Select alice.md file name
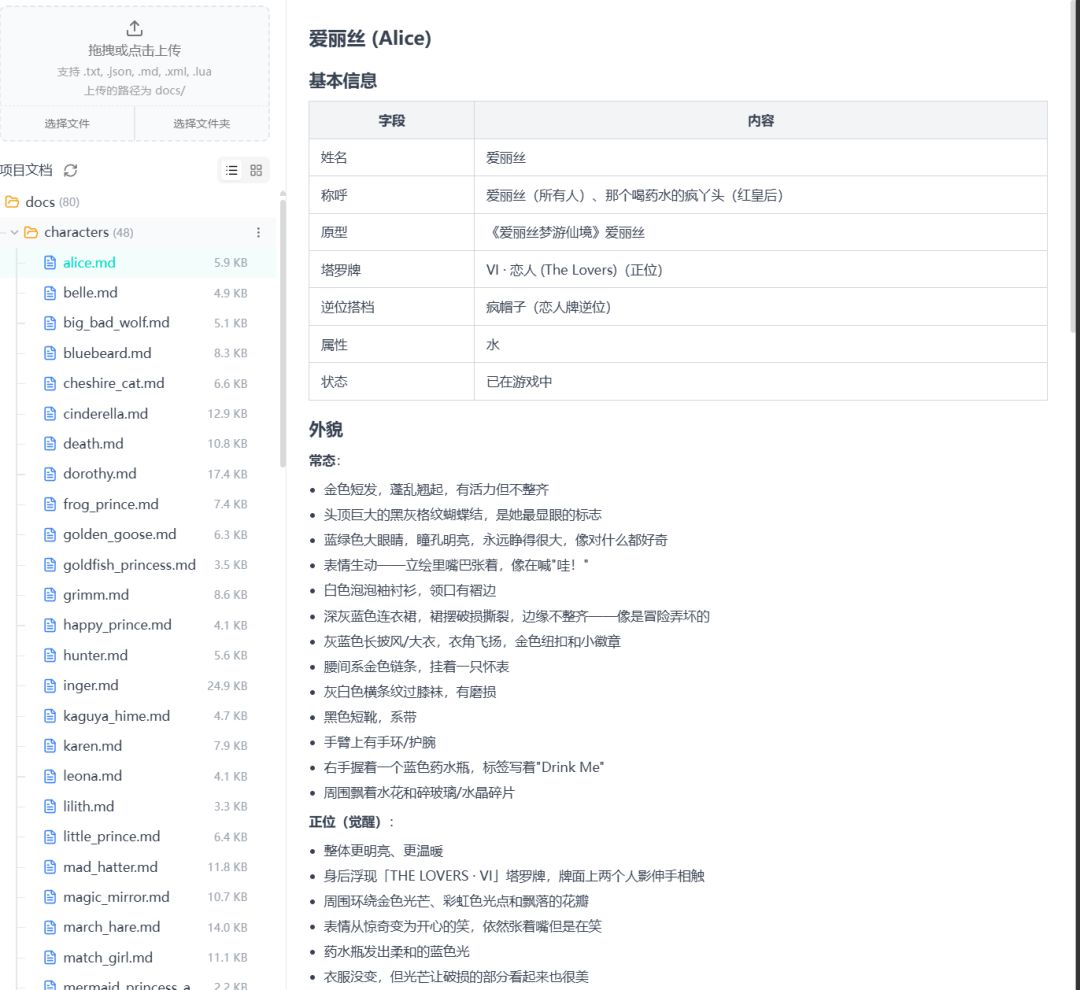The image size is (1080, 990). [89, 262]
